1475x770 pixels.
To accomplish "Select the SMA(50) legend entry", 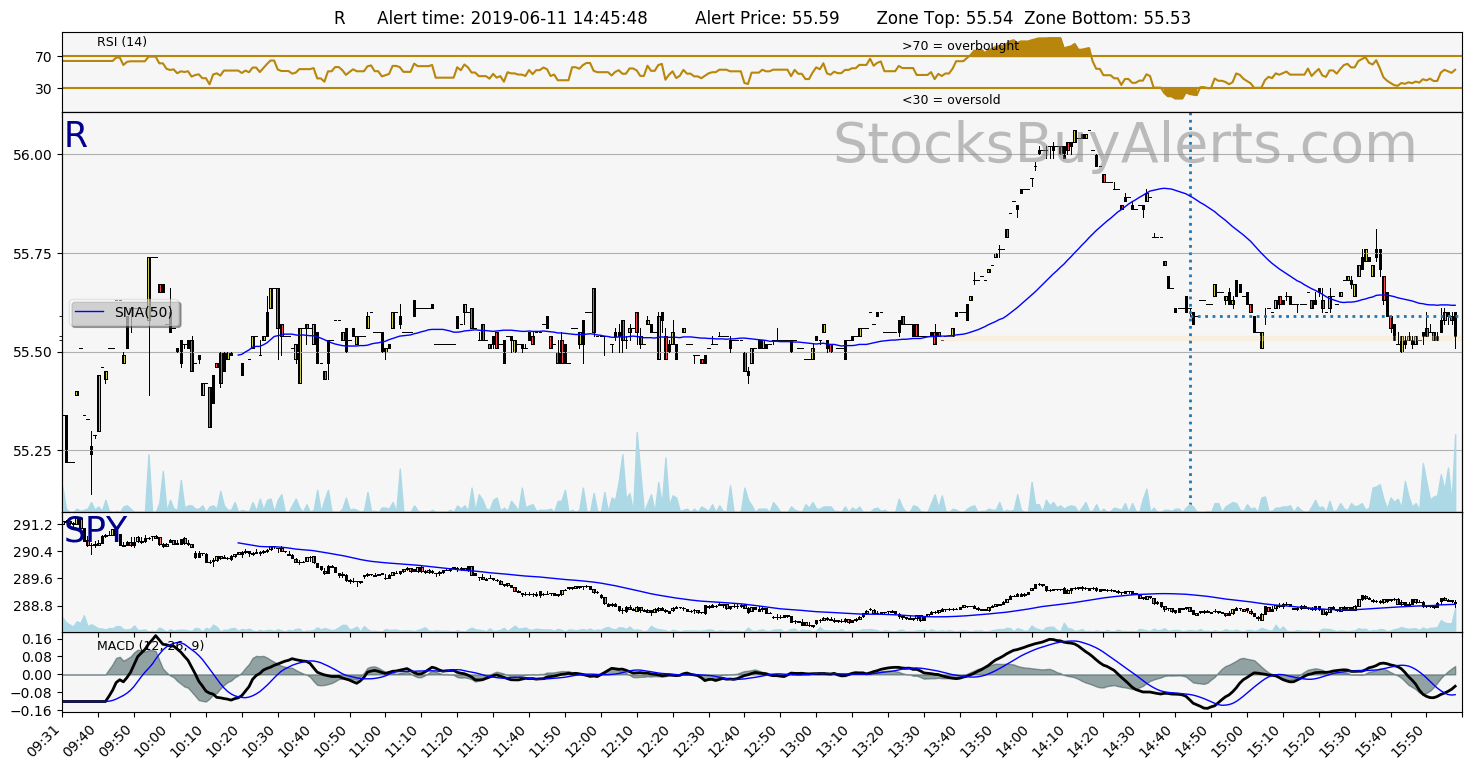I will point(126,313).
